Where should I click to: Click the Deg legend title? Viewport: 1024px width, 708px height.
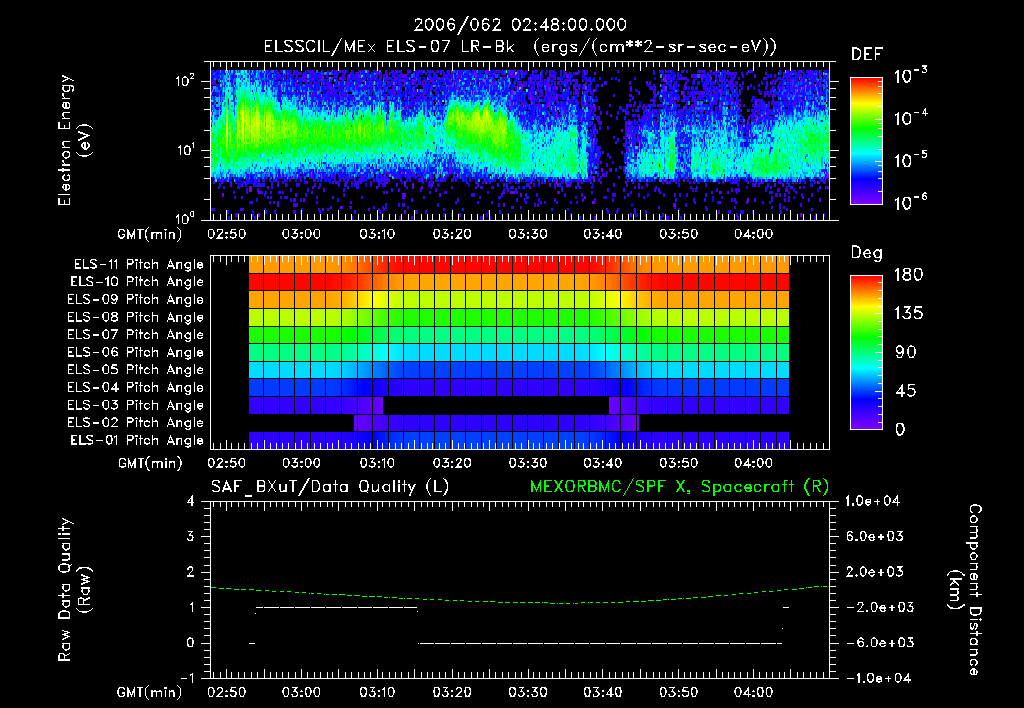coord(867,253)
